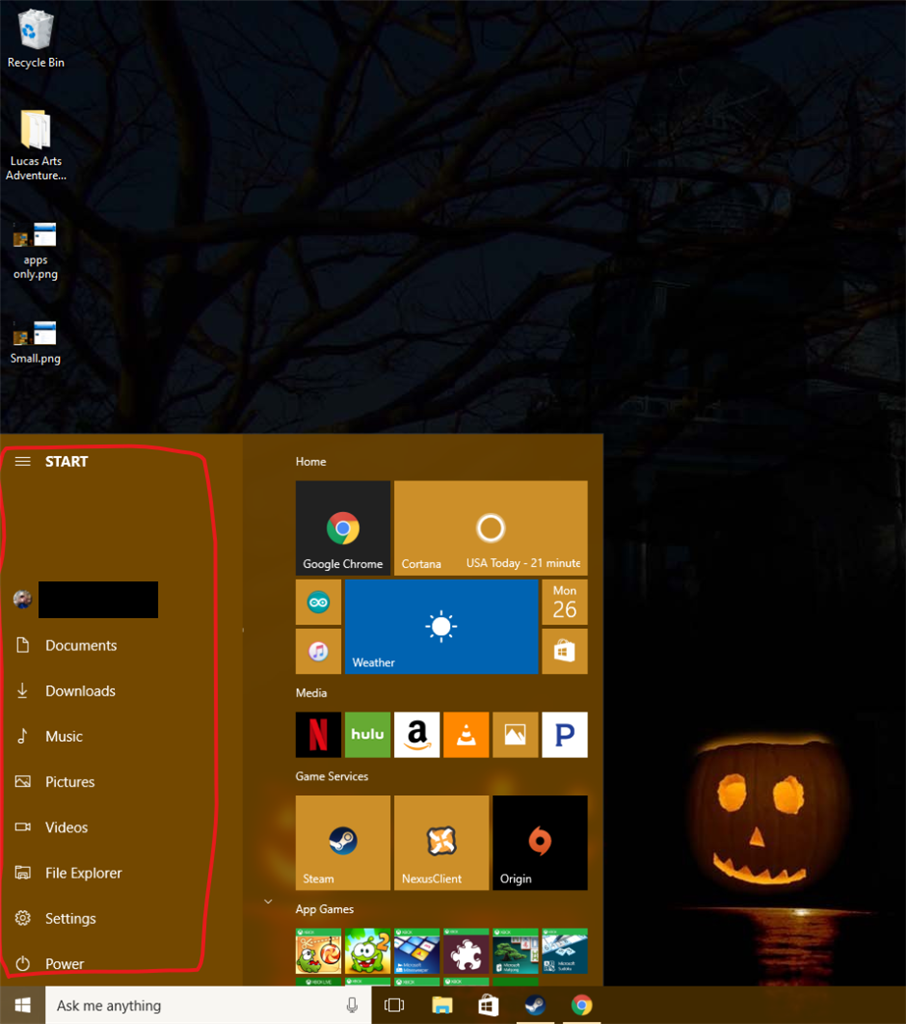Image resolution: width=906 pixels, height=1024 pixels.
Task: Open the Calendar tile showing Mon 26
Action: point(564,602)
